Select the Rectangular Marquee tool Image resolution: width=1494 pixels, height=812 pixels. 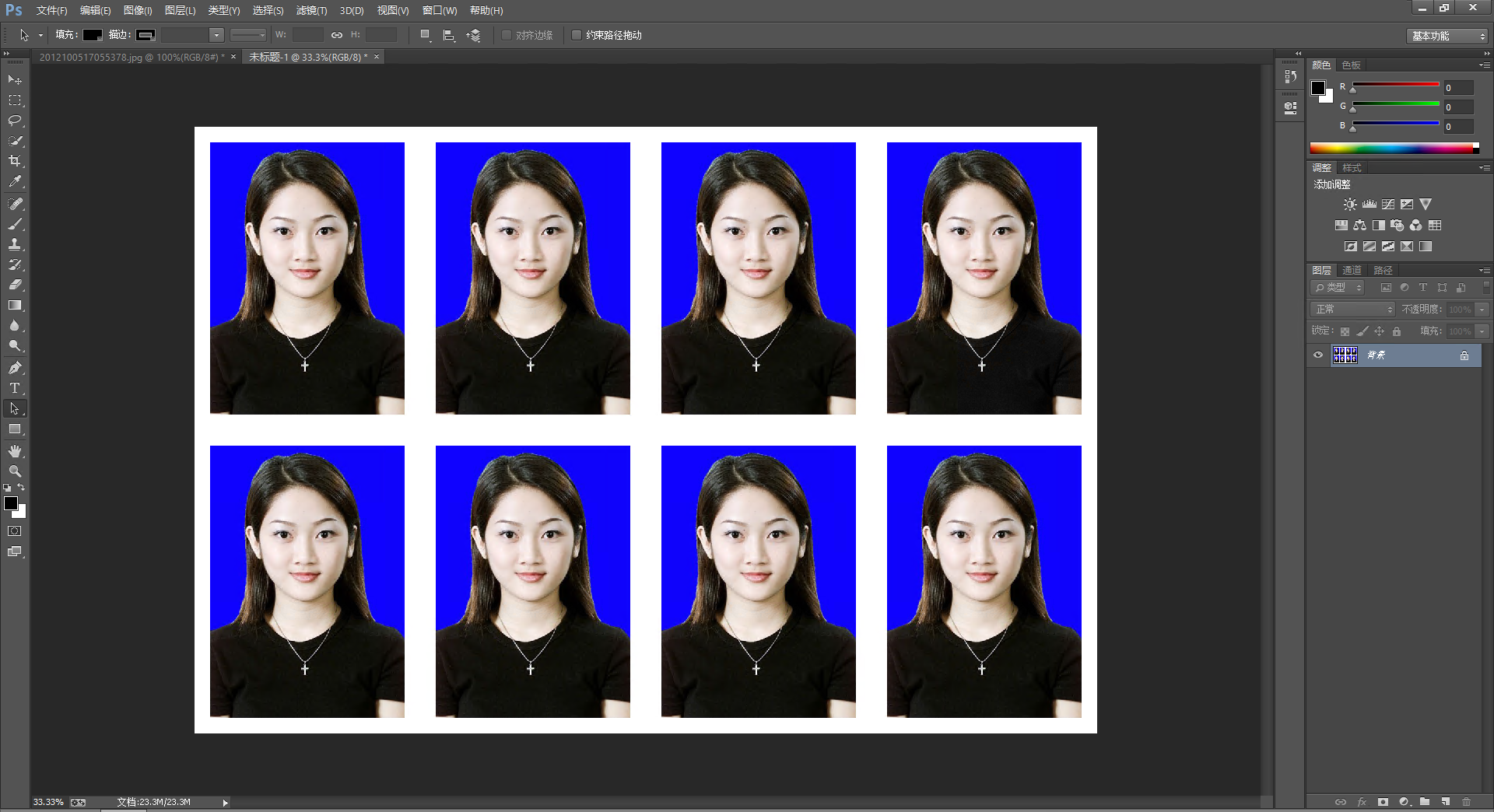[x=15, y=100]
